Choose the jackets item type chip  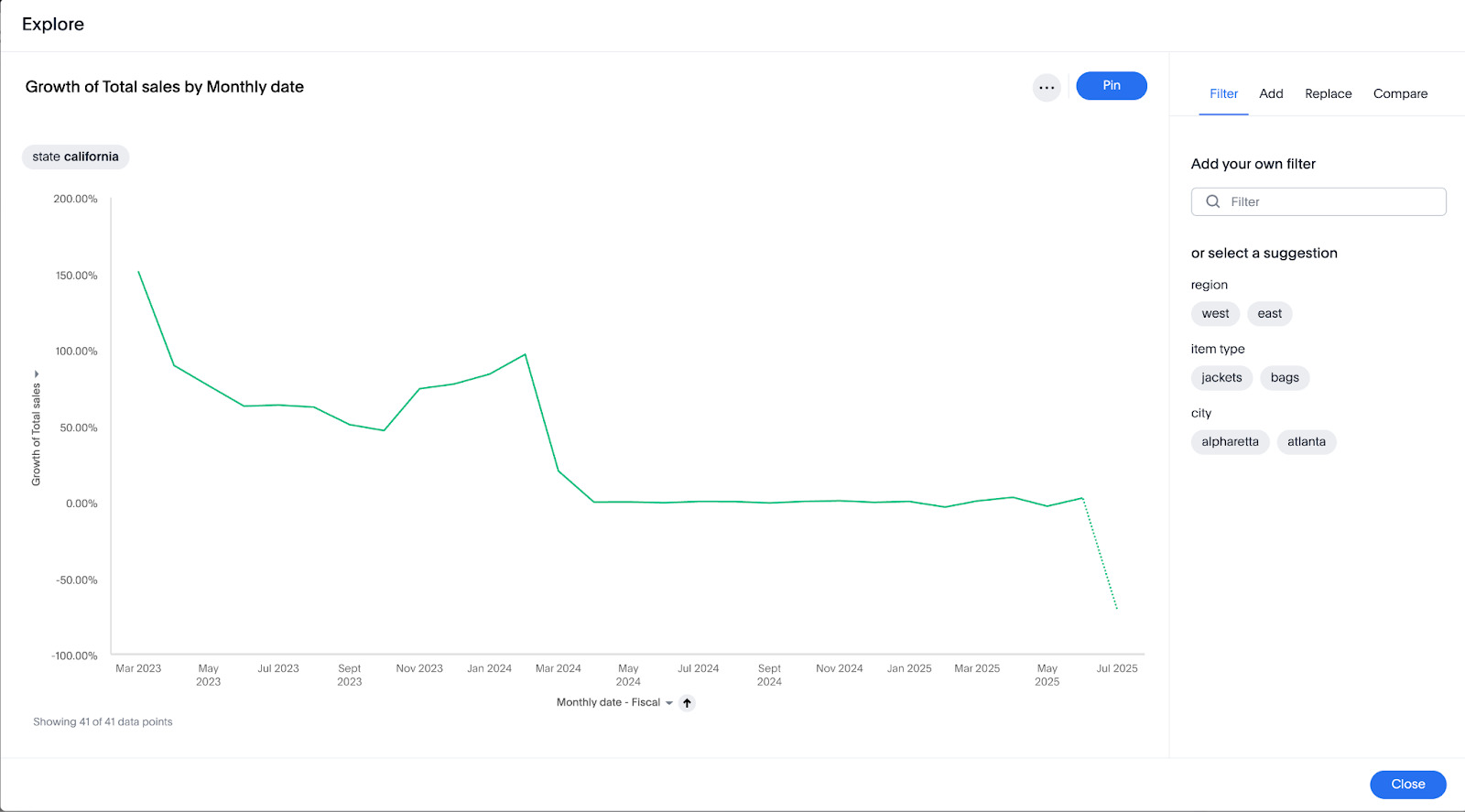click(x=1221, y=378)
